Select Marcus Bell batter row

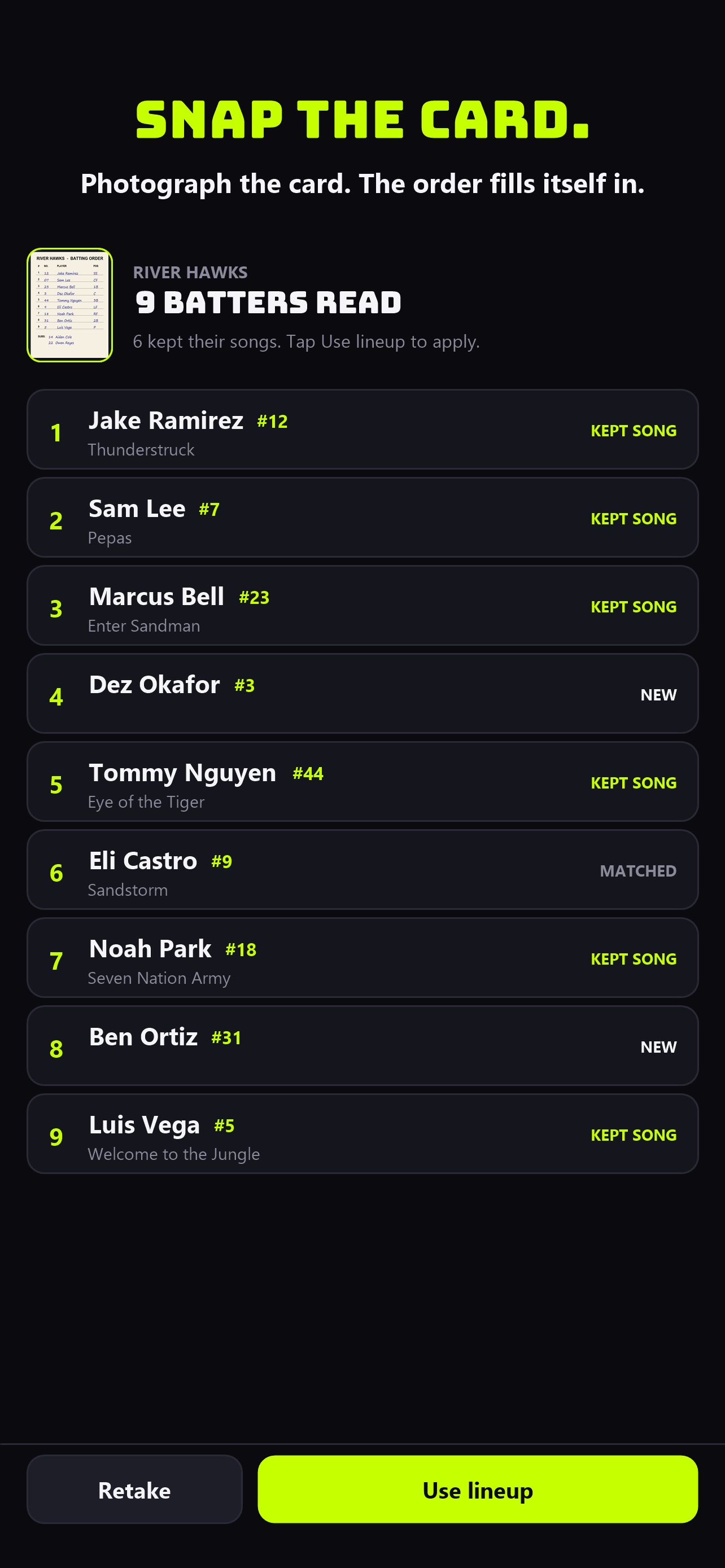coord(362,606)
